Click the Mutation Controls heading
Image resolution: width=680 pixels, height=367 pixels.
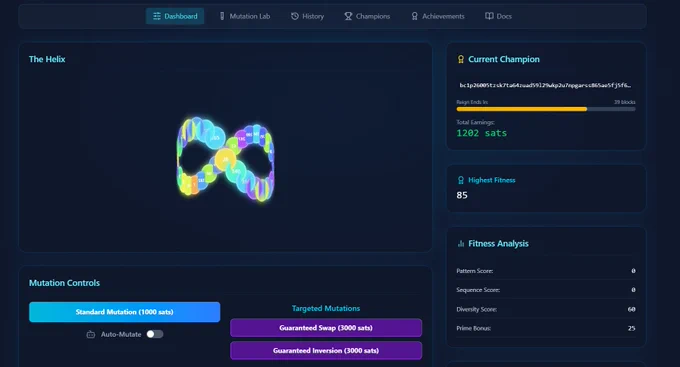click(x=64, y=283)
